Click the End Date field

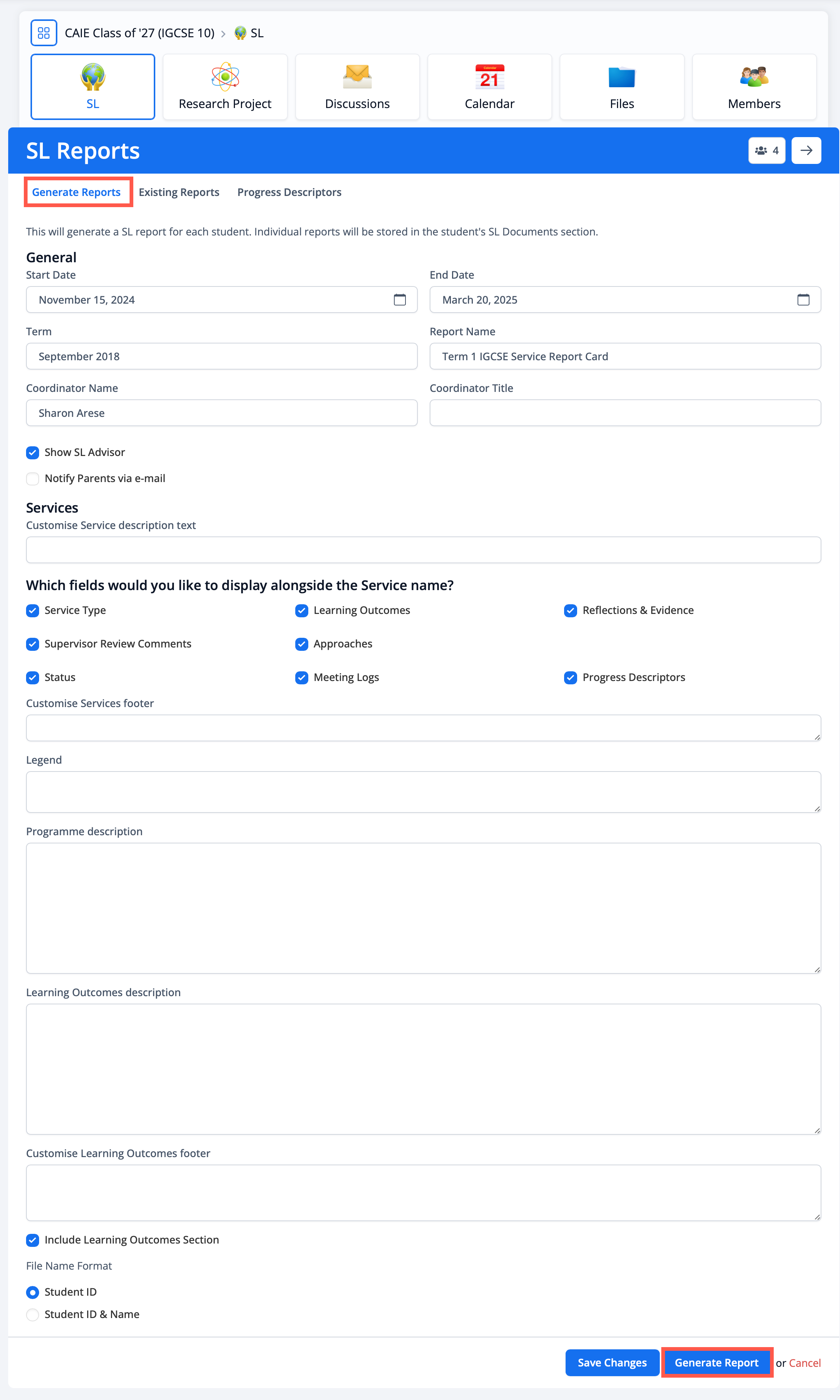click(x=625, y=300)
